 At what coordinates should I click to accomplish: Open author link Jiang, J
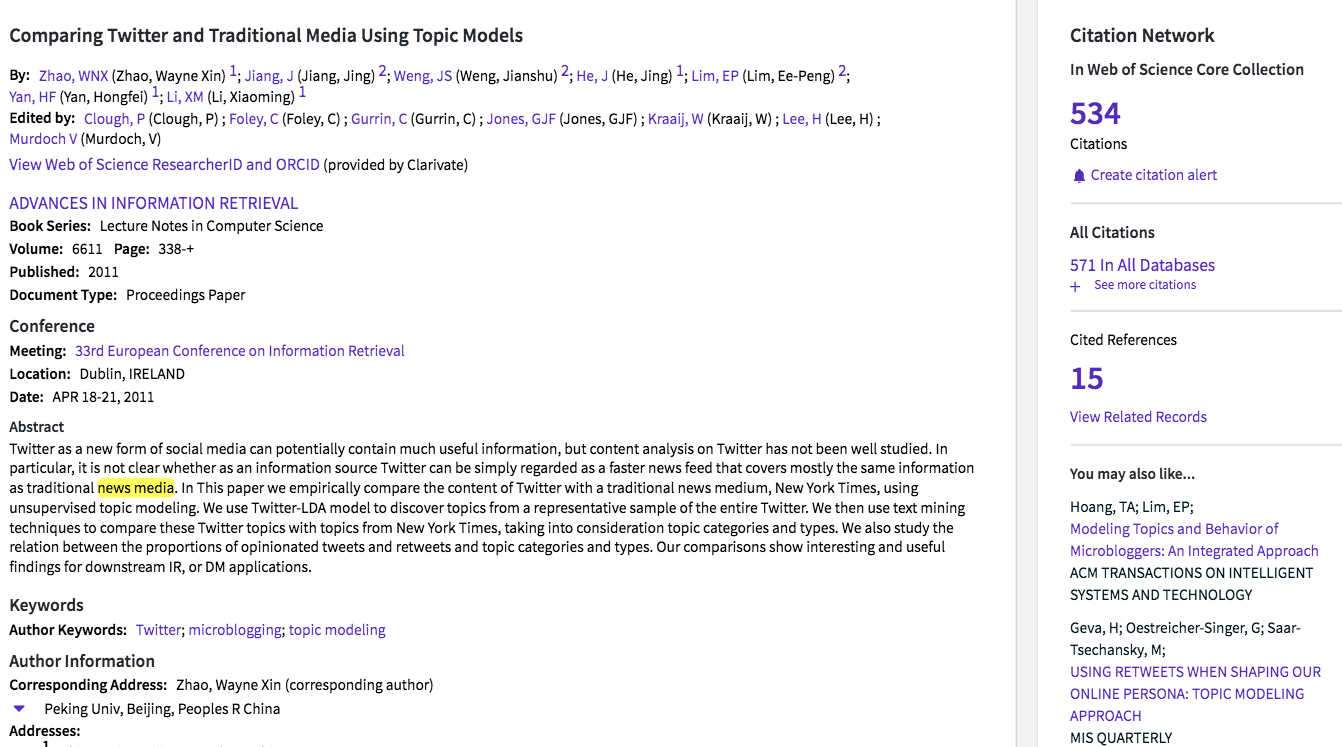[269, 76]
